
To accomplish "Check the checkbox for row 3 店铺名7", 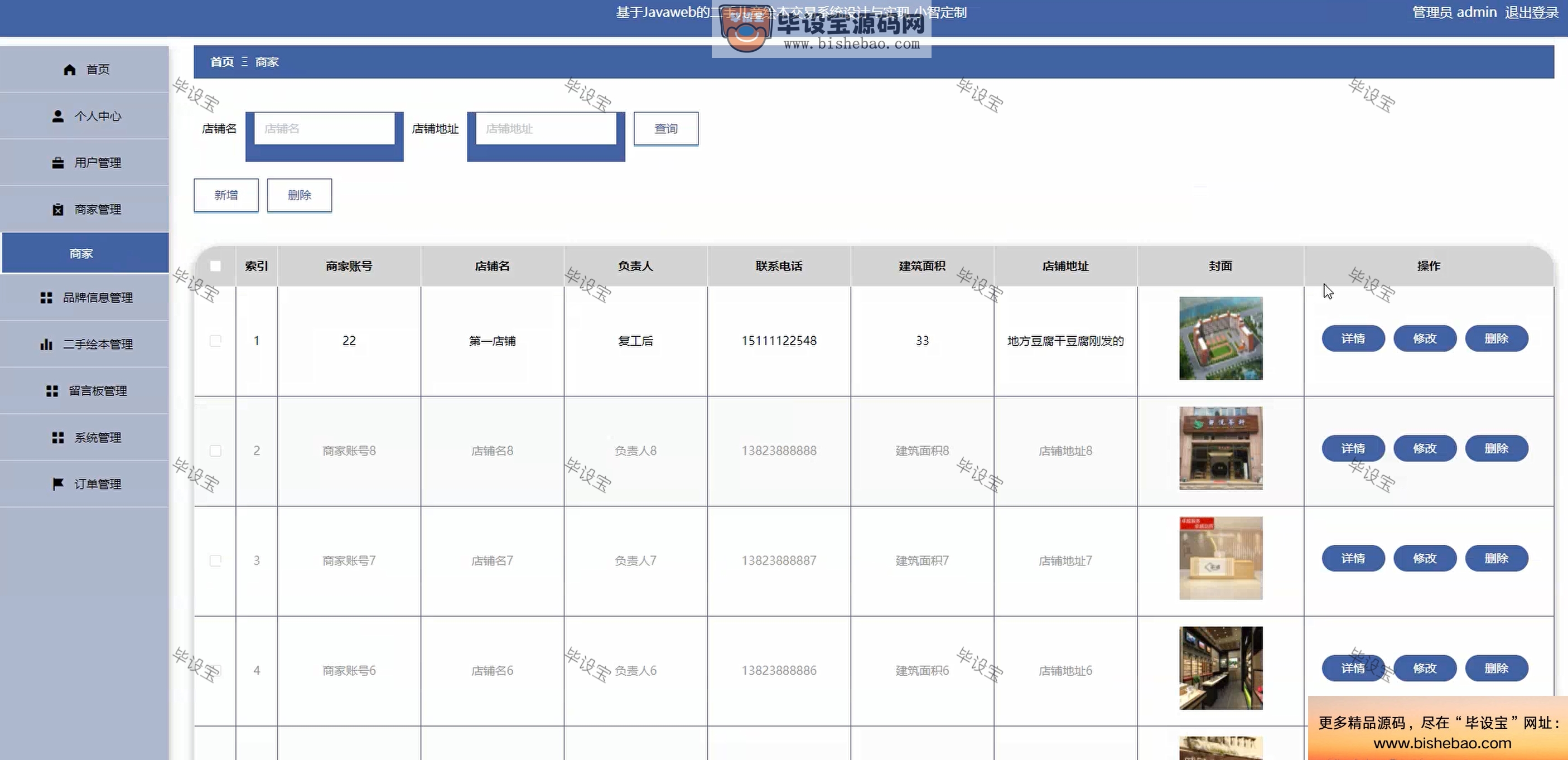I will [215, 560].
